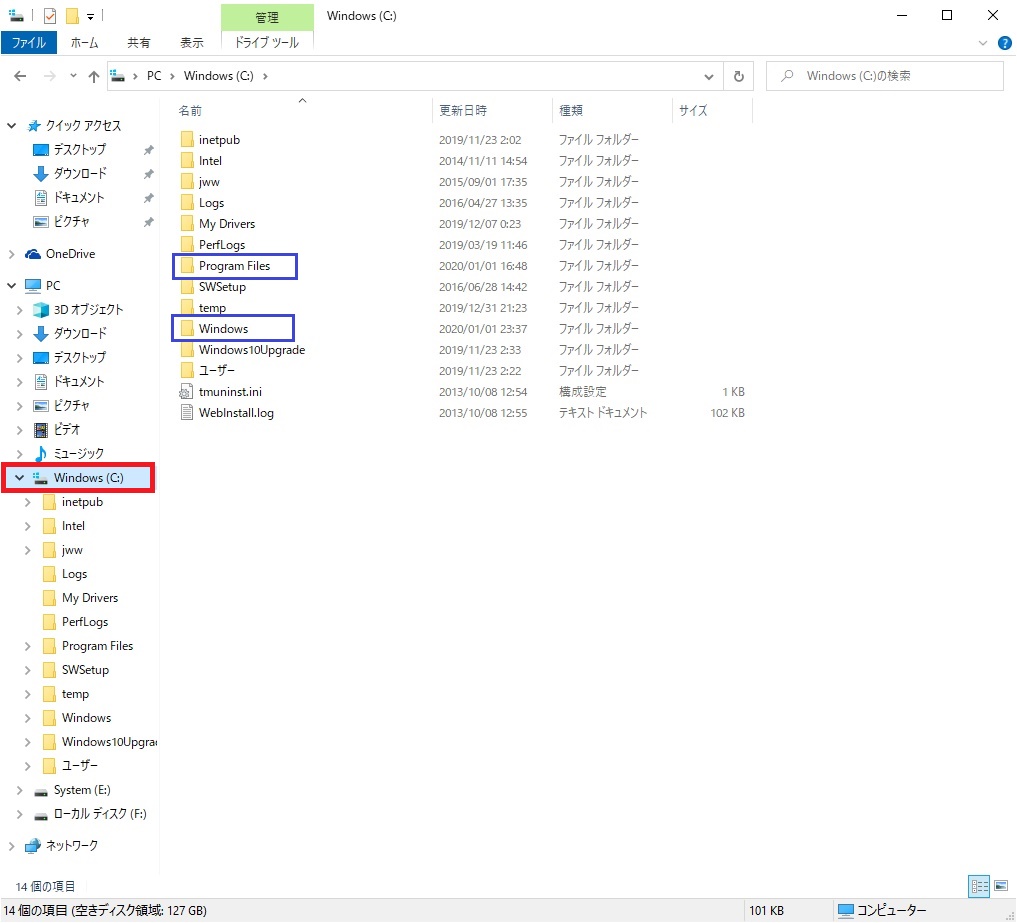Collapse the Windows (C:) tree node

coord(19,478)
